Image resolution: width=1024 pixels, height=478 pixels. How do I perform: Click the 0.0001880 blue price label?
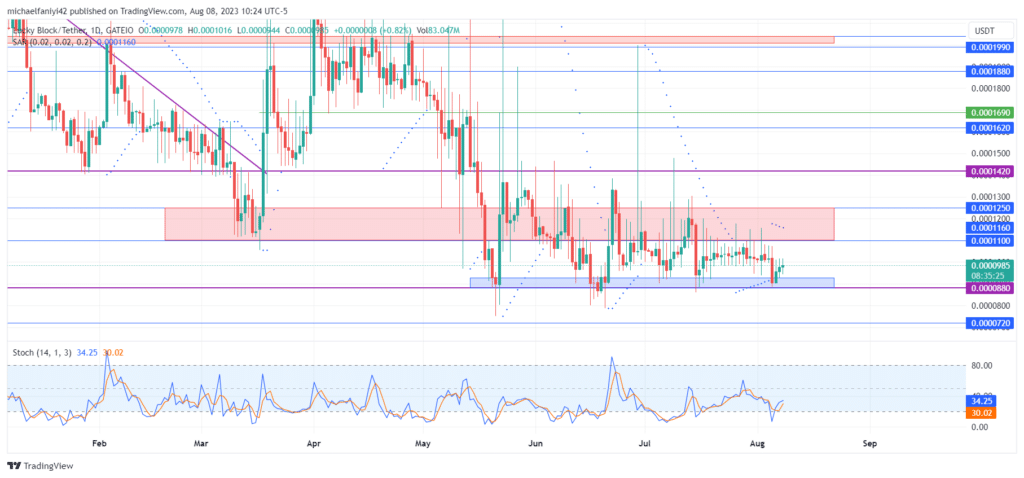990,72
